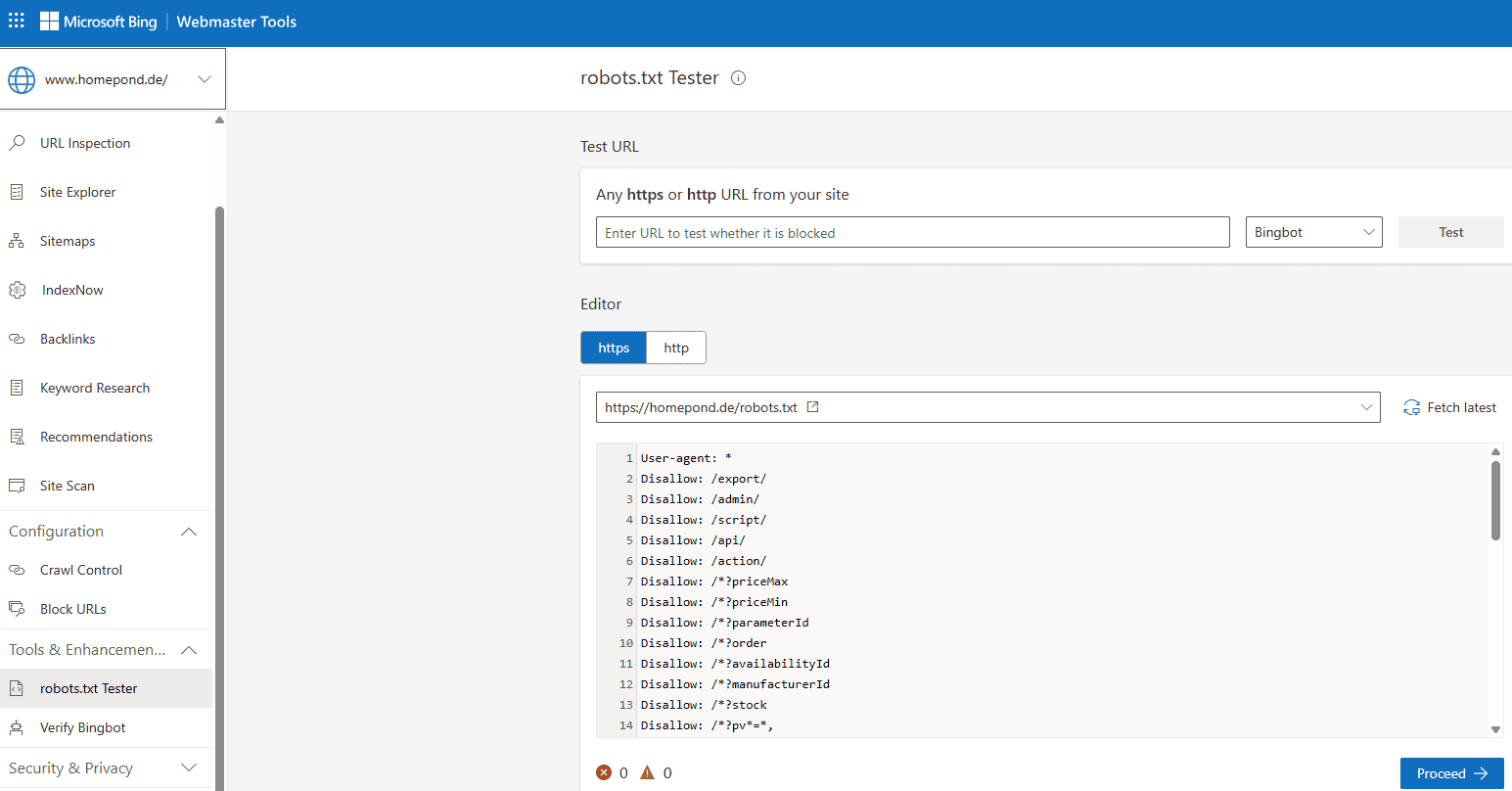Click the robots.txt Tester info icon
The width and height of the screenshot is (1512, 791).
(x=739, y=78)
